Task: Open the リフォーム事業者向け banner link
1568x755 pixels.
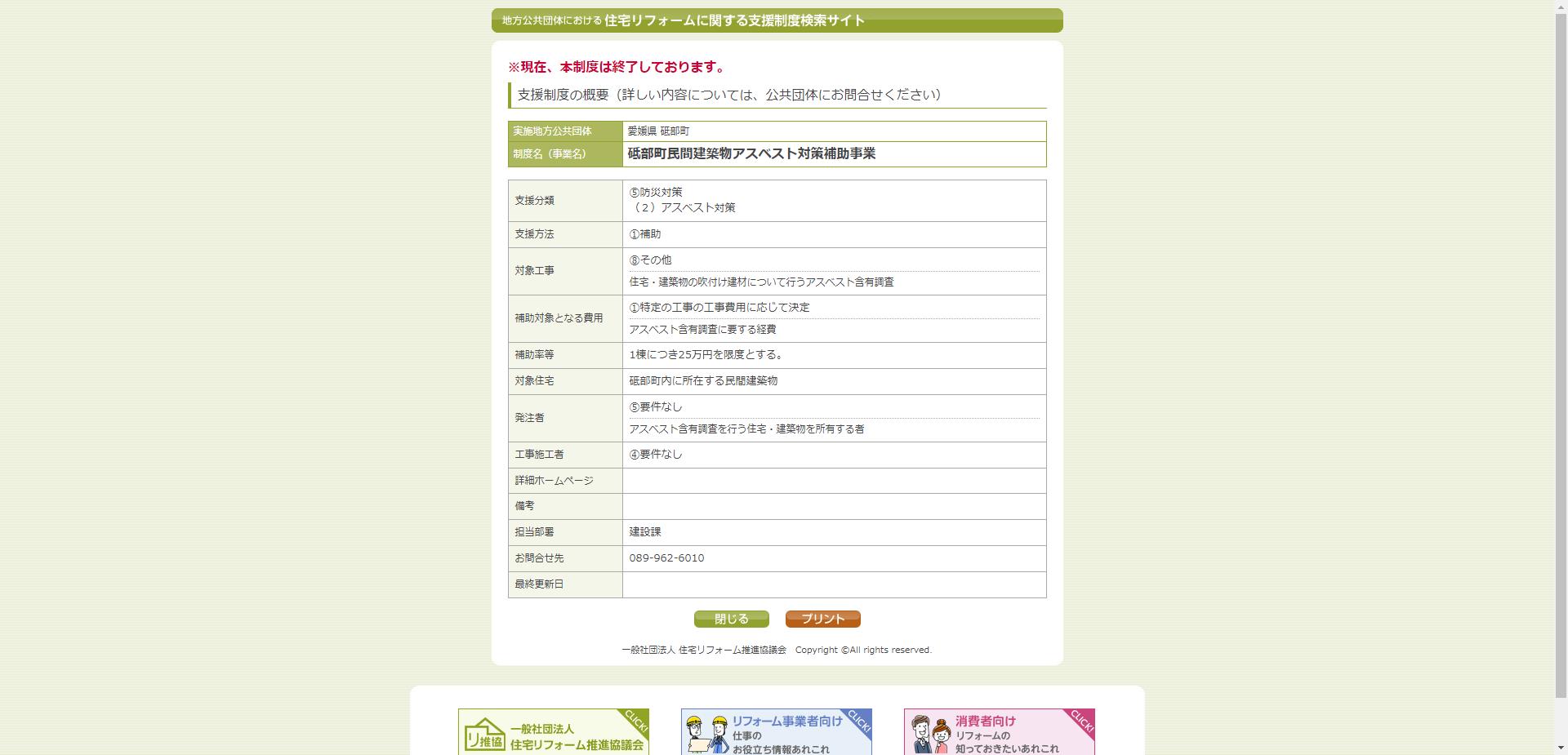Action: point(776,732)
